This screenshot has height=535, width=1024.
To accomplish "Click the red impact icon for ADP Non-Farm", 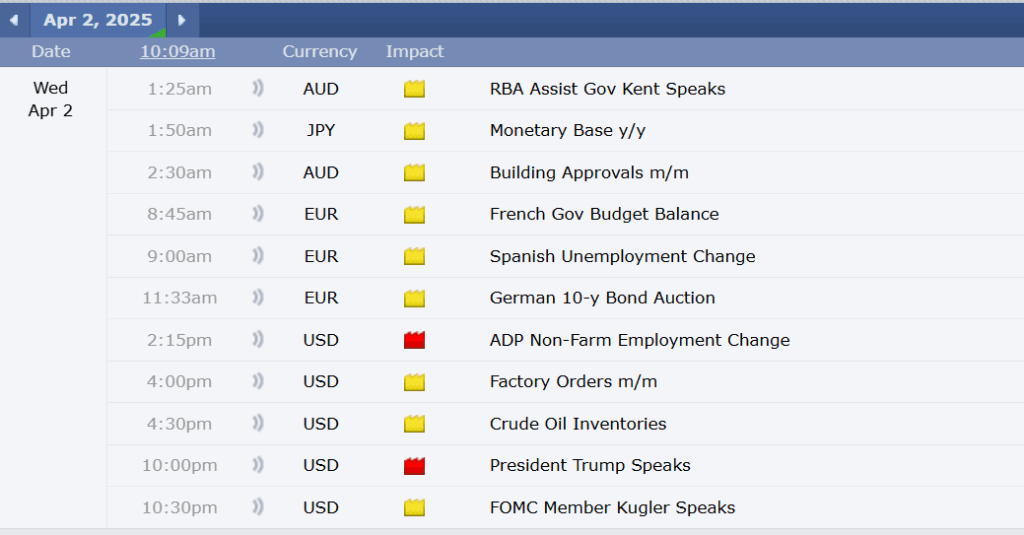I will click(414, 340).
